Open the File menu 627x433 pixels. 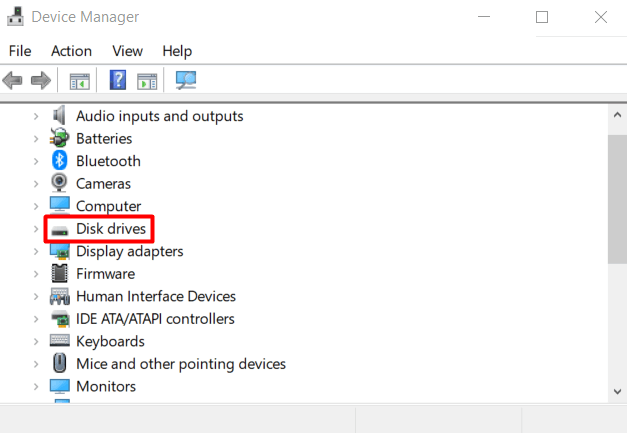click(x=20, y=51)
